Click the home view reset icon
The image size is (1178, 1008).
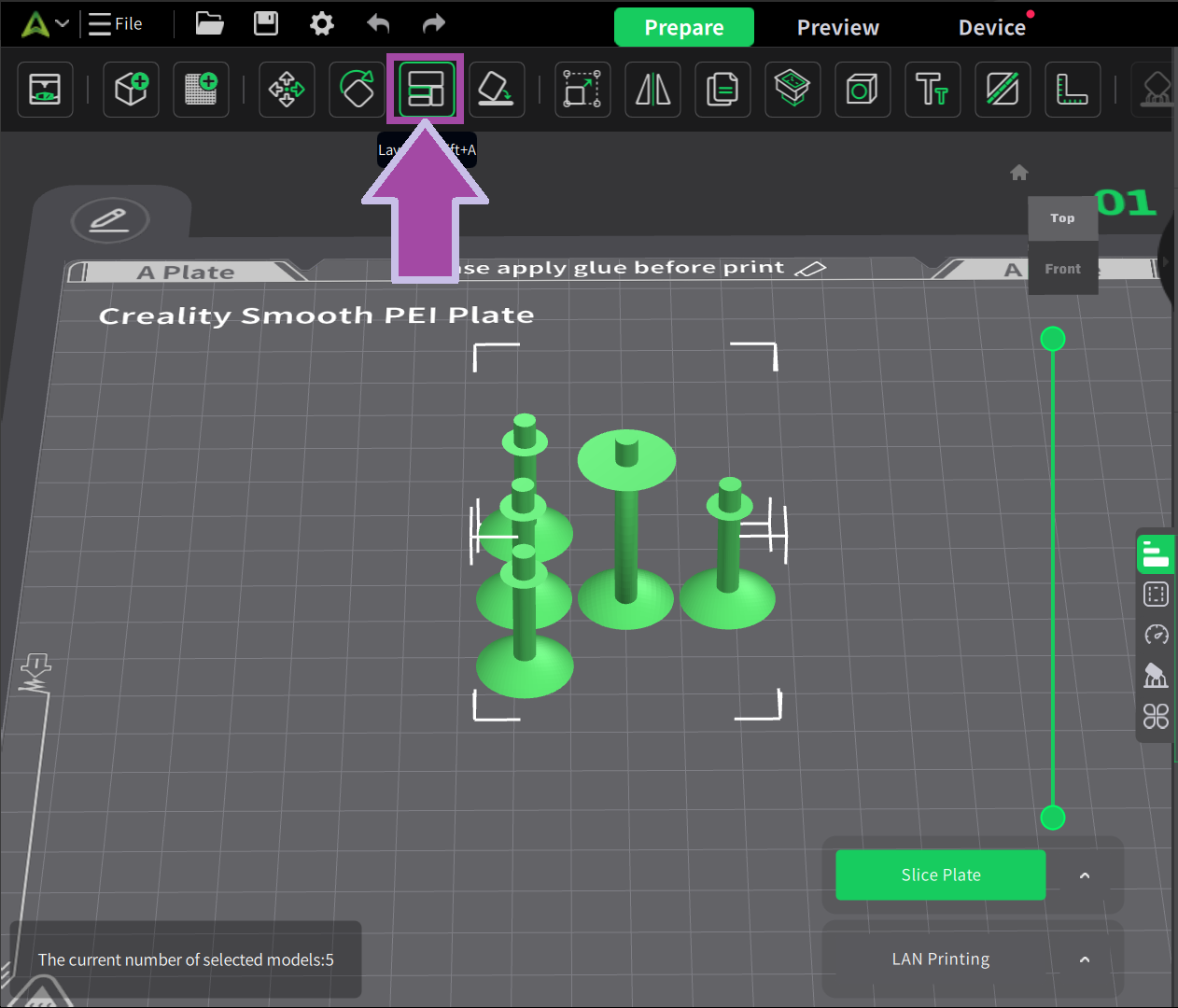(1019, 173)
